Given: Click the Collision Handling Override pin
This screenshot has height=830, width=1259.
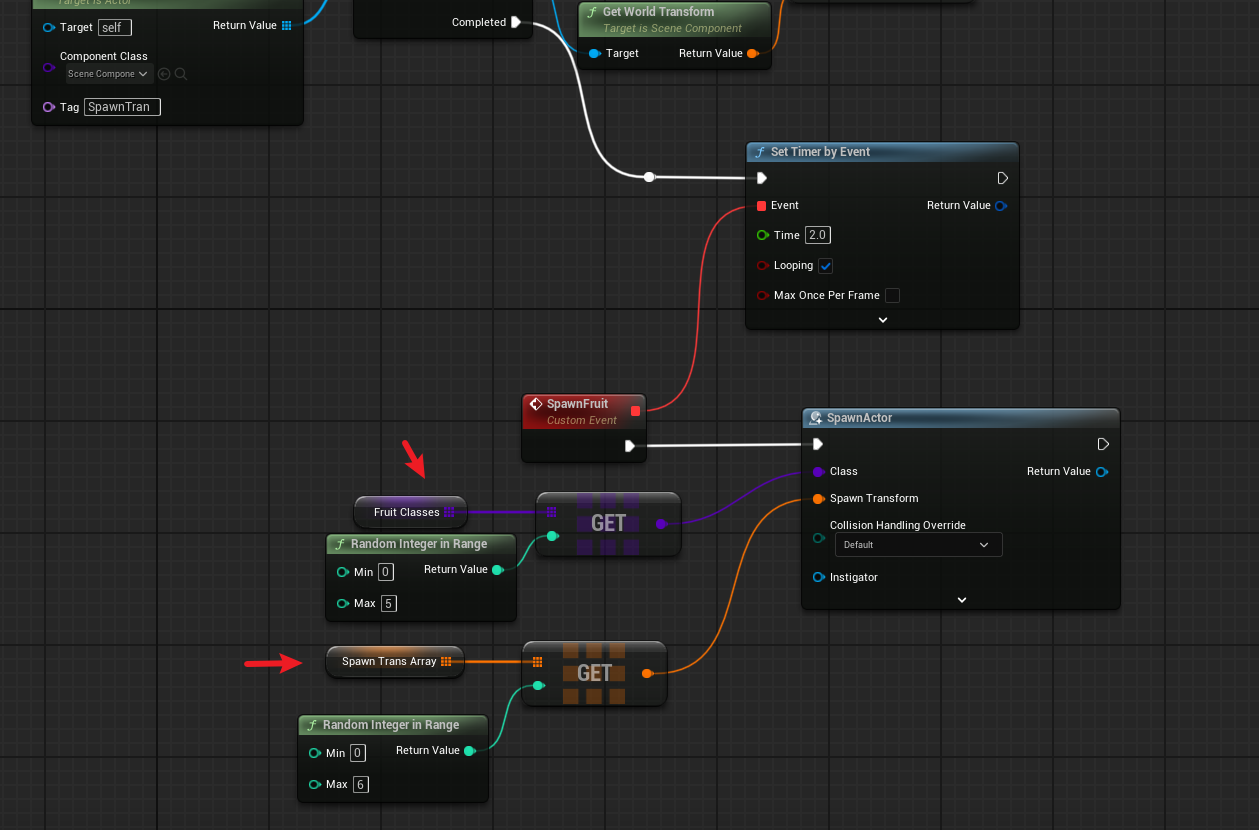Looking at the screenshot, I should (x=819, y=538).
